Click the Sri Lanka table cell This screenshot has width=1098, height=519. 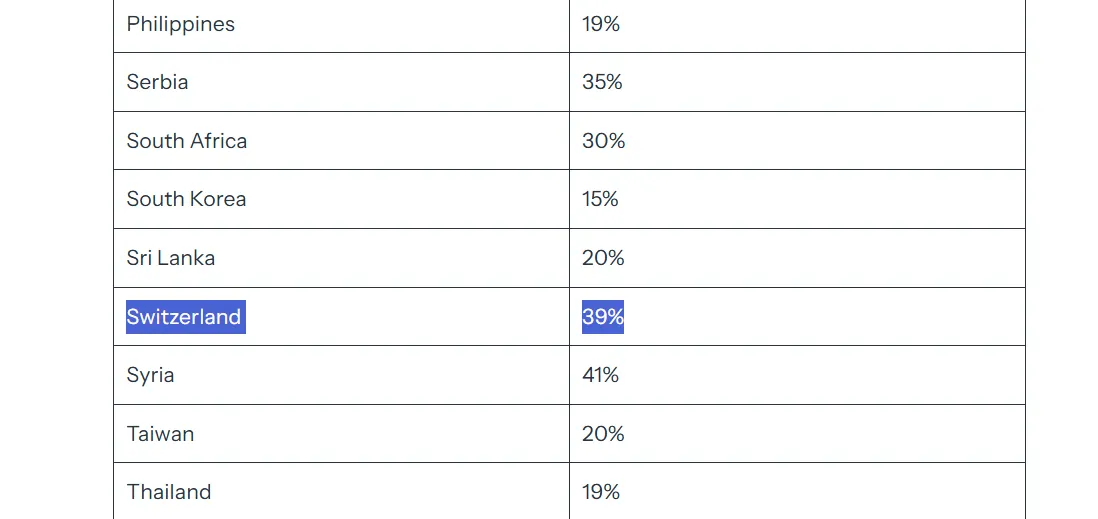tap(171, 258)
